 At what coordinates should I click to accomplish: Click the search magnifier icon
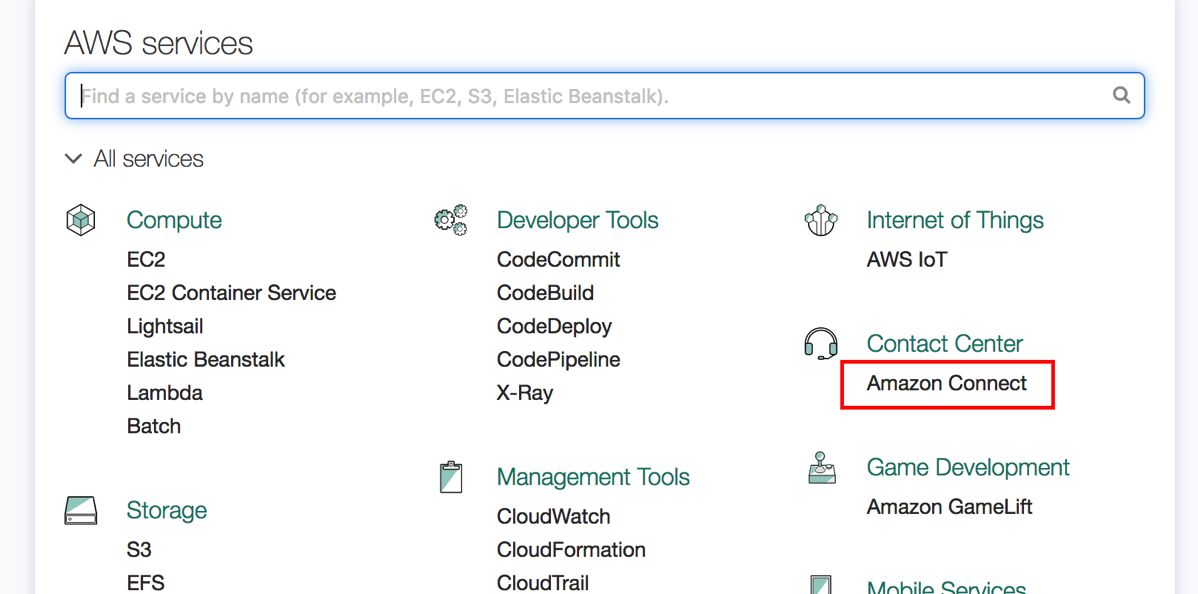pos(1121,95)
